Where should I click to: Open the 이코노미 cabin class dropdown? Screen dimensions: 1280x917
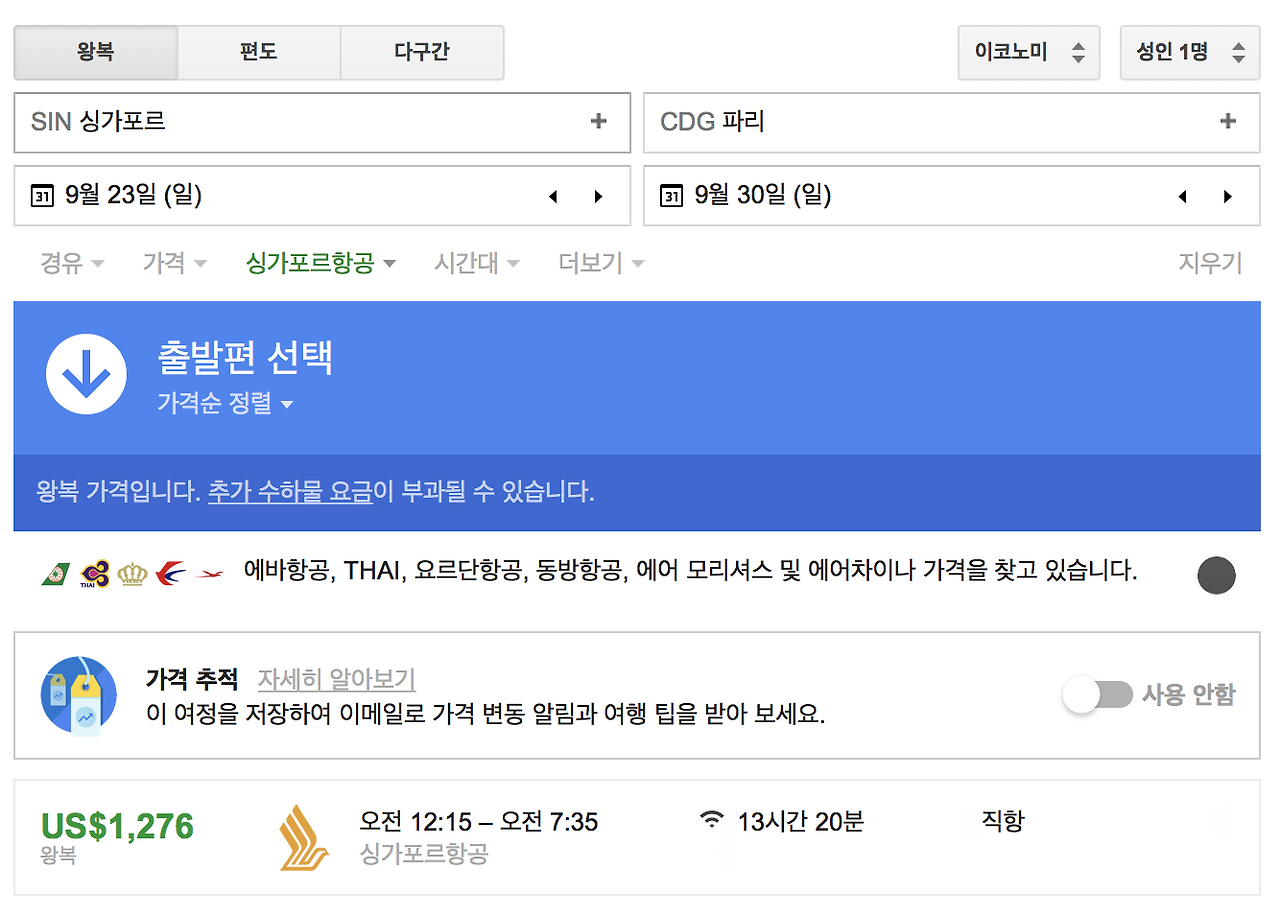[x=1029, y=52]
